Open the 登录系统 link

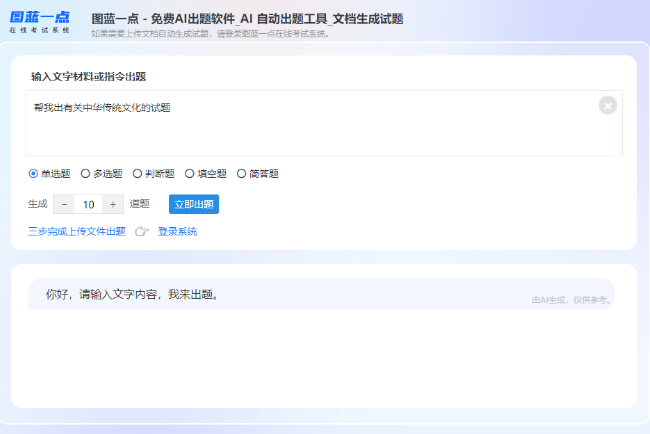tap(177, 231)
